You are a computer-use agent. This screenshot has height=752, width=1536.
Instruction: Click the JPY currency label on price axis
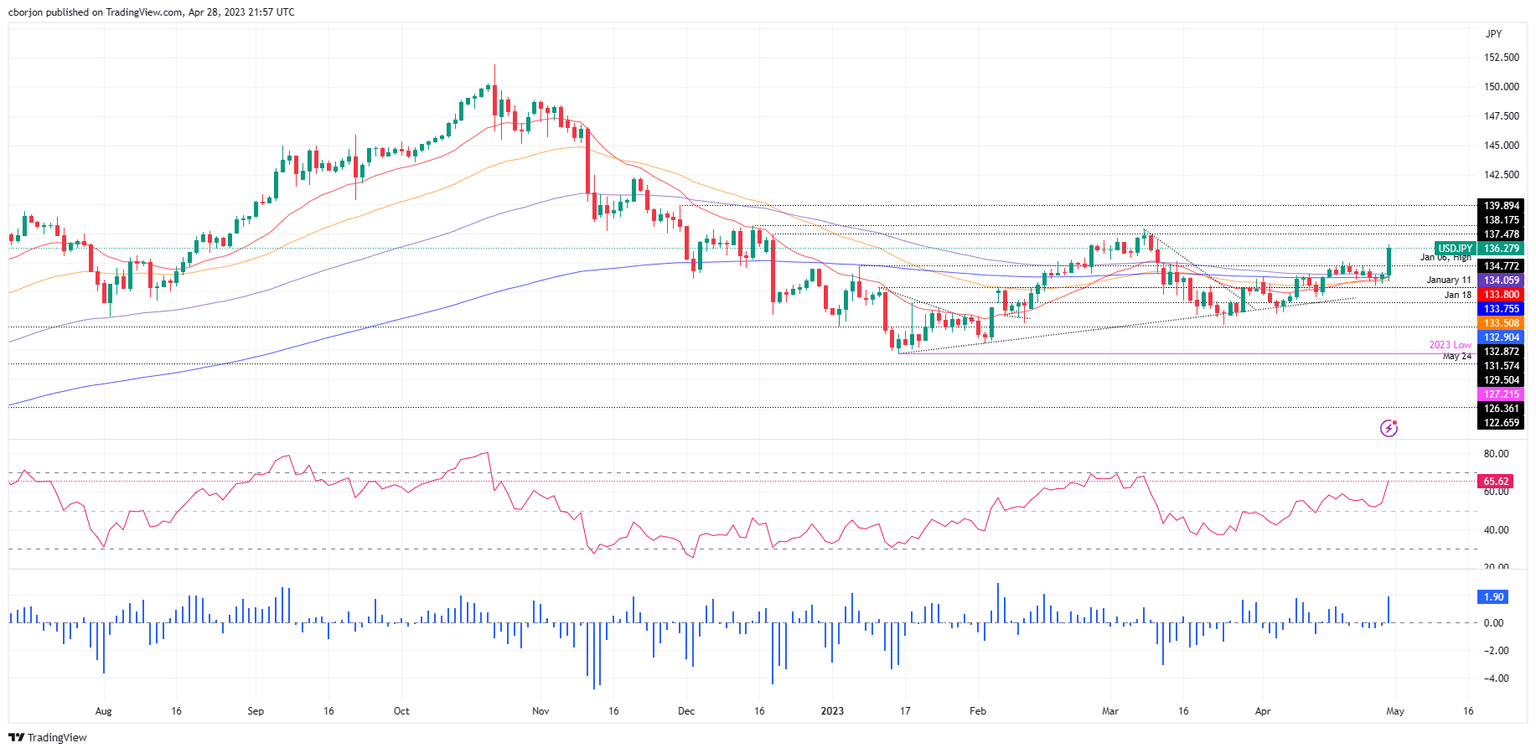[x=1494, y=34]
